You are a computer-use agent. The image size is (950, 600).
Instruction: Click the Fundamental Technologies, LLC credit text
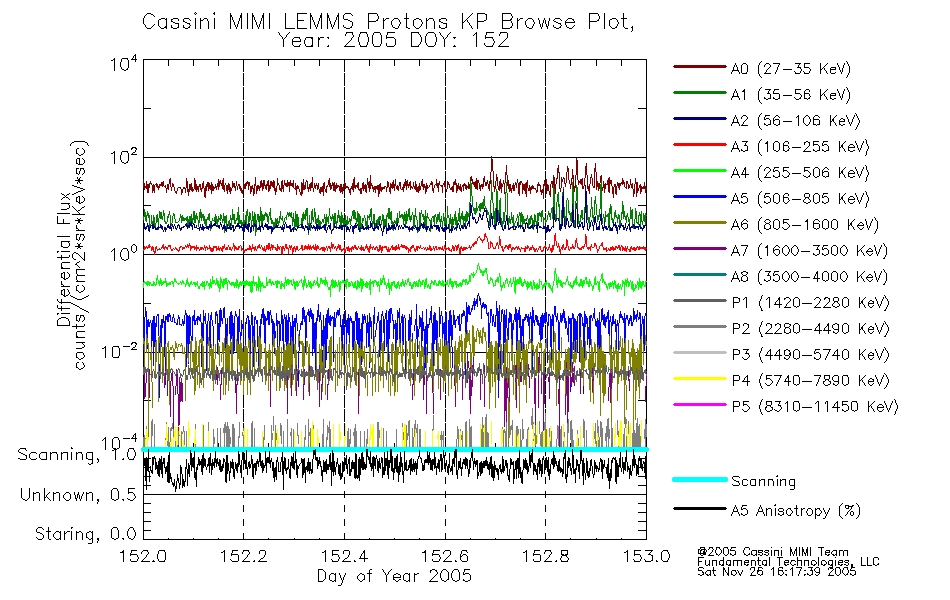[x=788, y=562]
